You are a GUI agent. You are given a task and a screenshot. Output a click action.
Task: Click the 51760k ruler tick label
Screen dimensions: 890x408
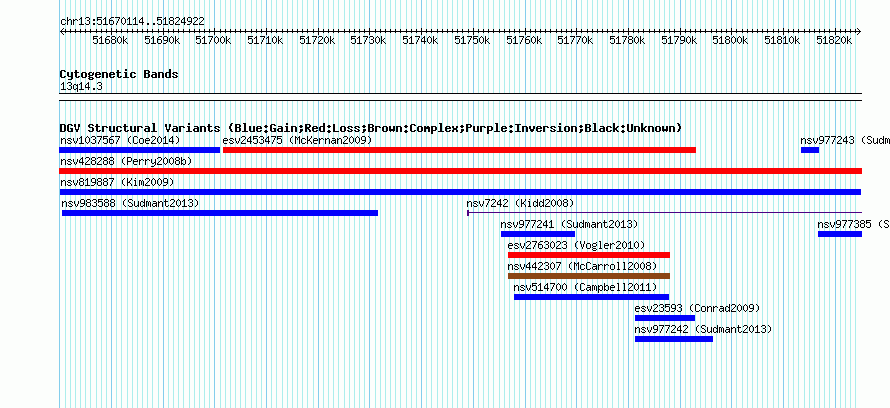click(x=524, y=40)
